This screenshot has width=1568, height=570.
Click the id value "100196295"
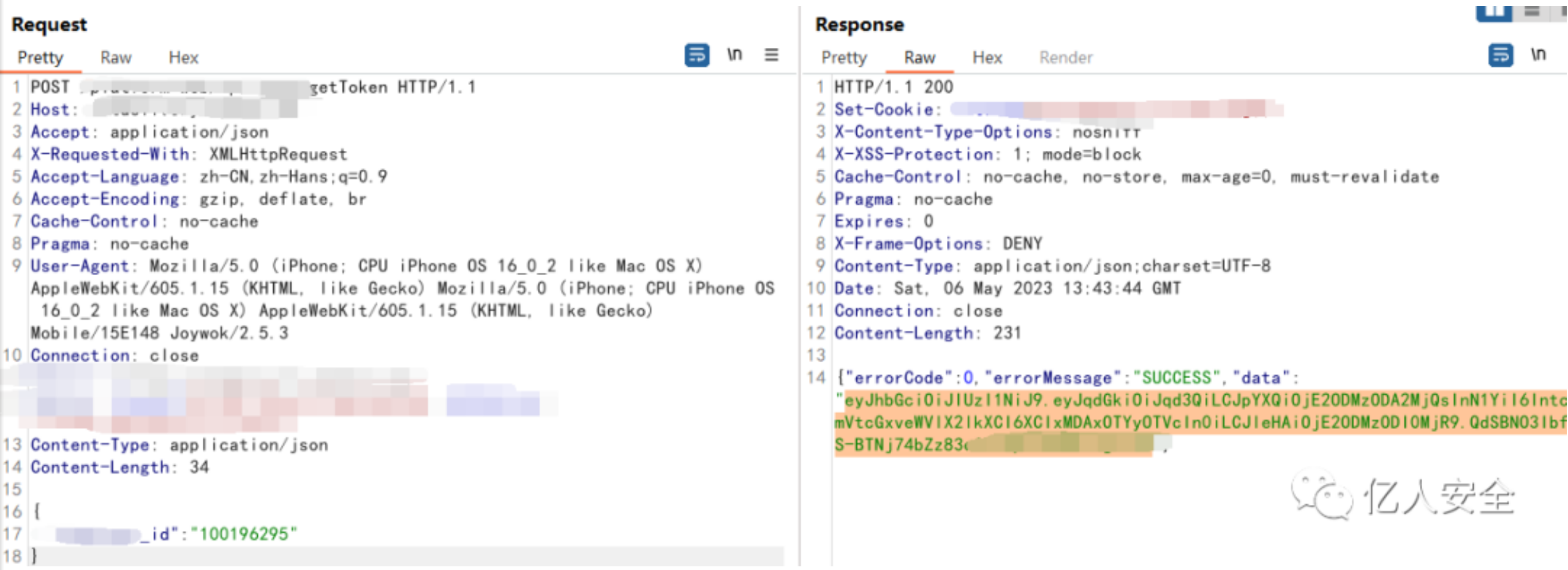244,534
